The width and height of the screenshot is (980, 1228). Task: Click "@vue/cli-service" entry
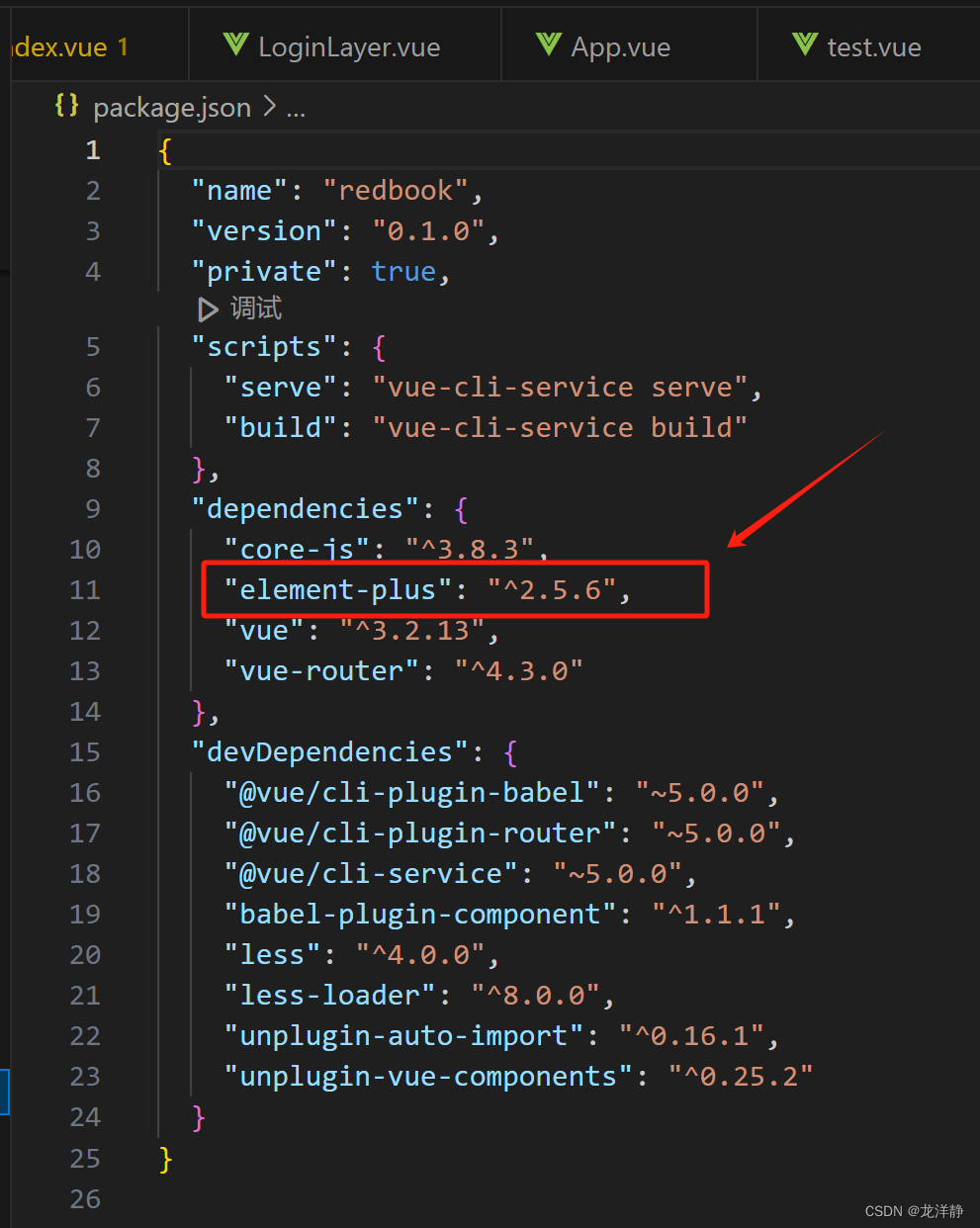pos(461,874)
